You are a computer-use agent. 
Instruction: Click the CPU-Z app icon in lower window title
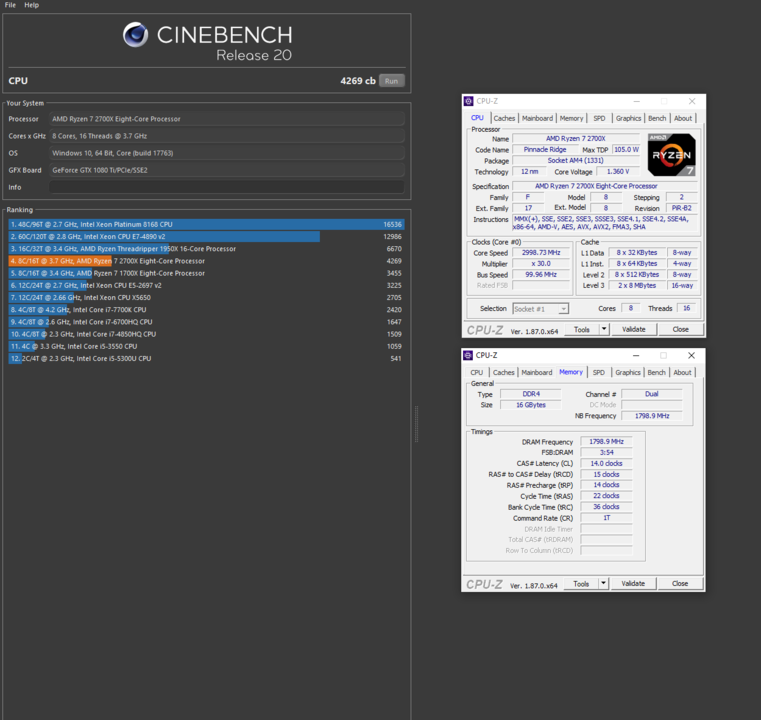[468, 355]
